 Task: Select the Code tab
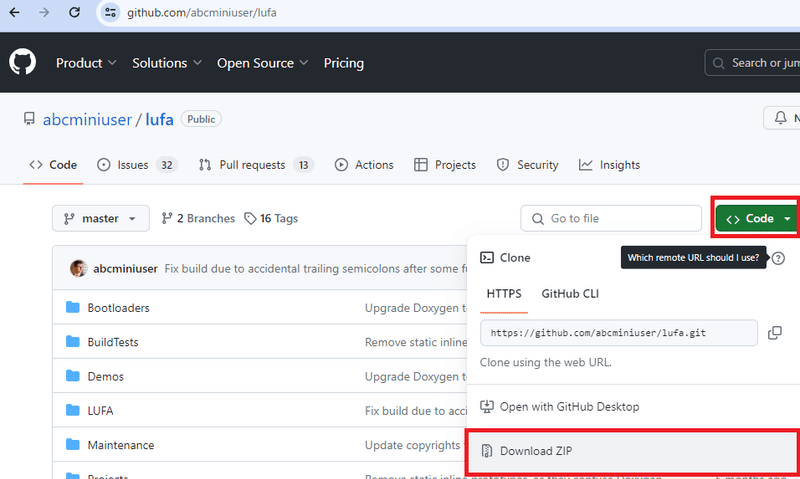(x=53, y=165)
